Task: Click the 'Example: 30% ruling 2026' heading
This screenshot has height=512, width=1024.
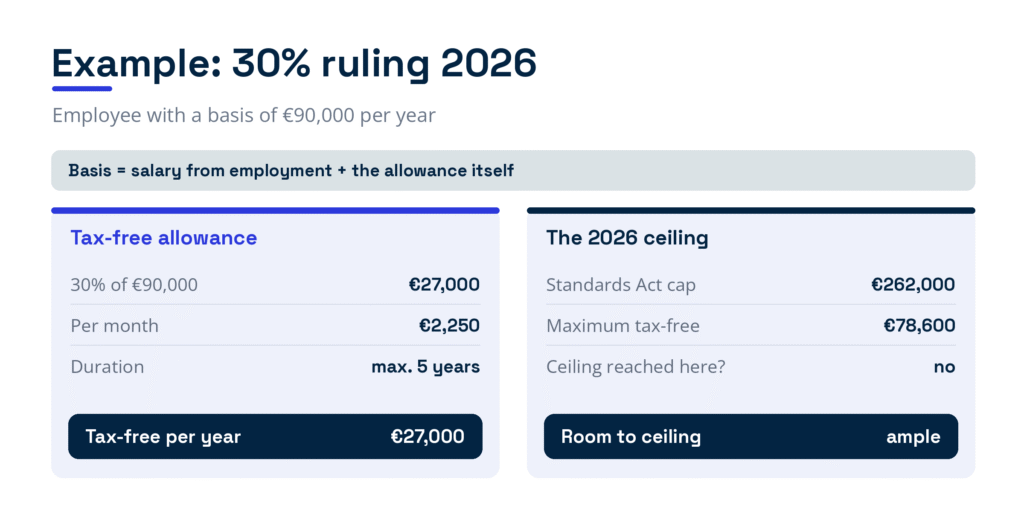Action: (x=294, y=65)
